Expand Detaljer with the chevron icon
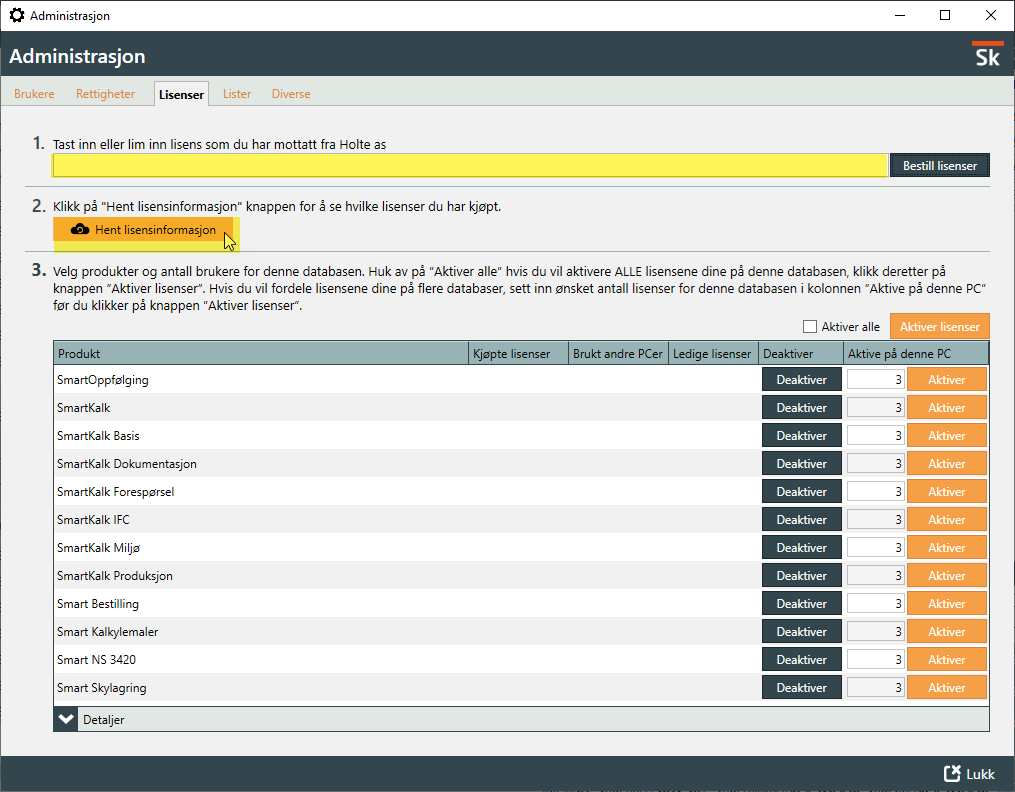 tap(66, 719)
